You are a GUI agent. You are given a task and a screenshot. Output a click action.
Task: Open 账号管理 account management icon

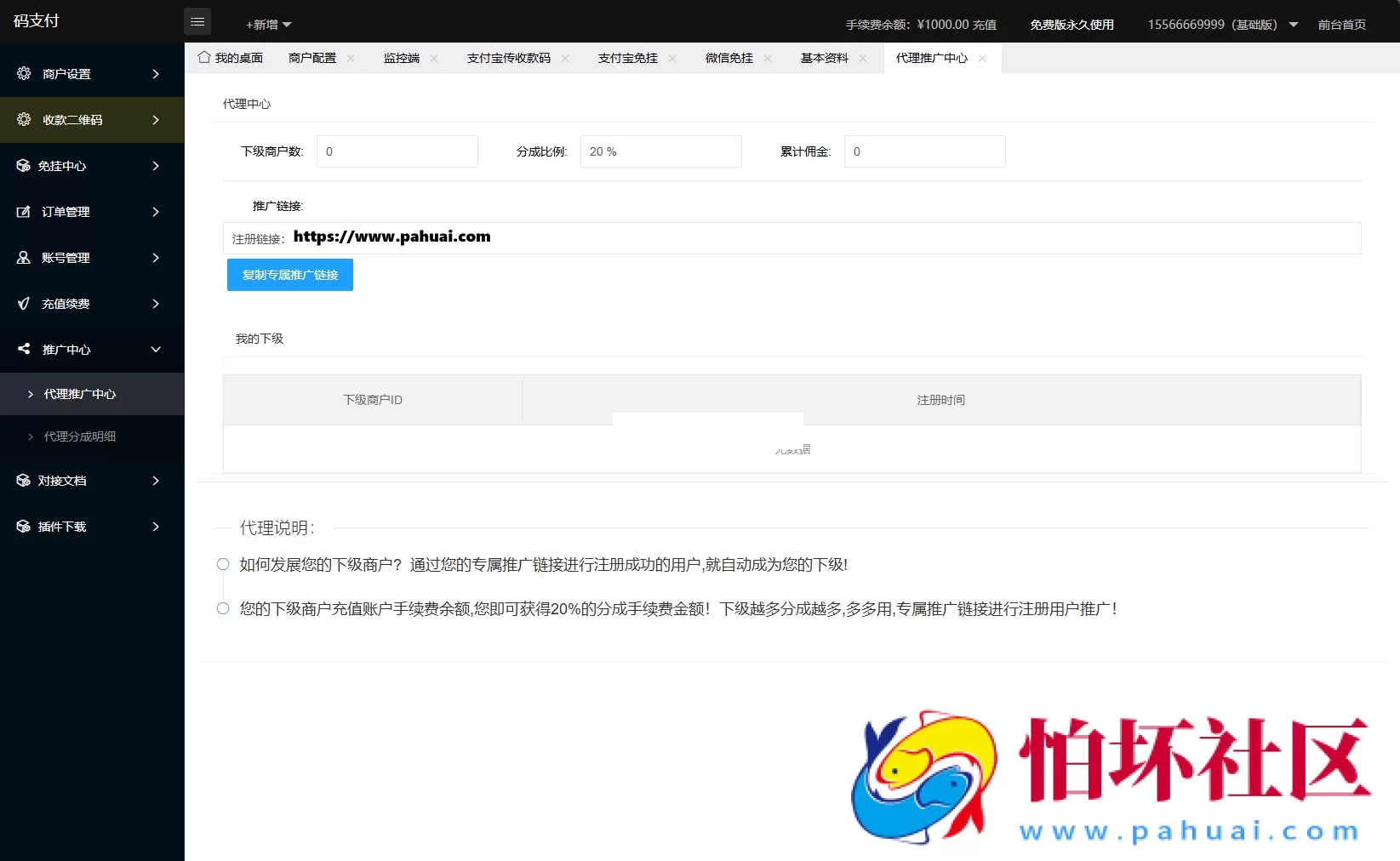23,257
